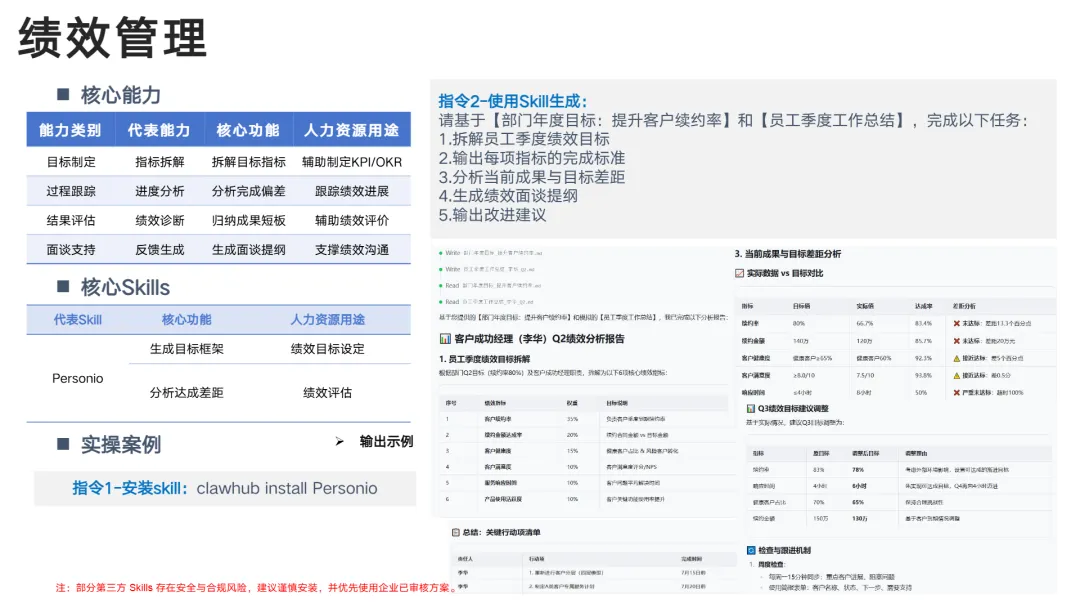Click the 核心功能 header in the blue capability table
Screen dimensions: 1080x608
[x=248, y=130]
